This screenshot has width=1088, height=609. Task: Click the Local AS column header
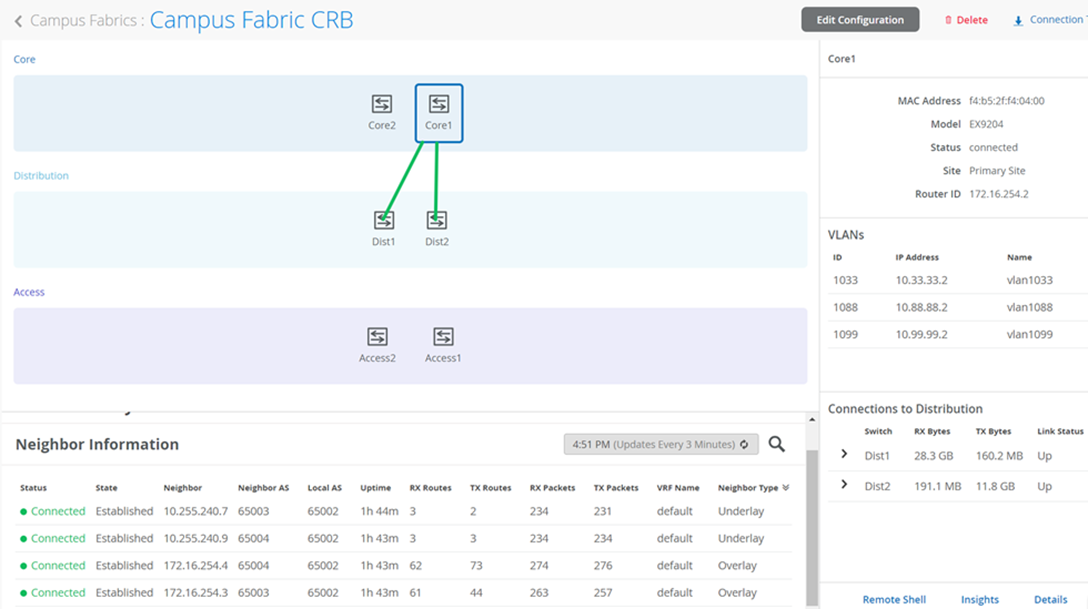325,488
